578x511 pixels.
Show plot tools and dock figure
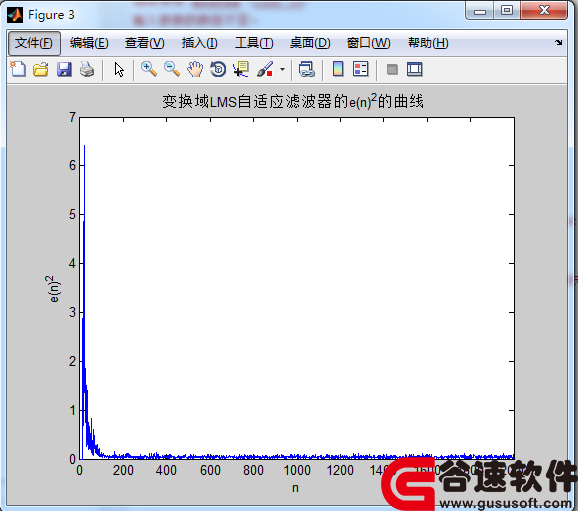click(x=415, y=69)
